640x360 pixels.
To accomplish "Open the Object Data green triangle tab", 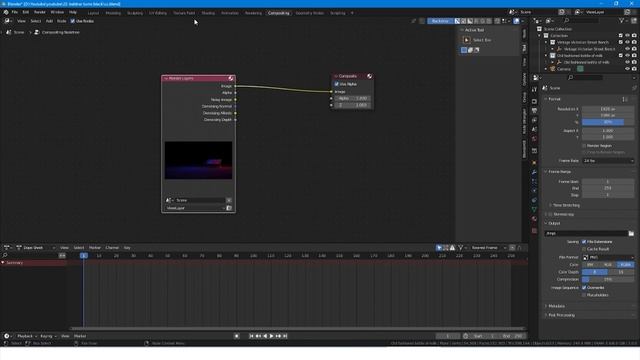I will pyautogui.click(x=534, y=209).
